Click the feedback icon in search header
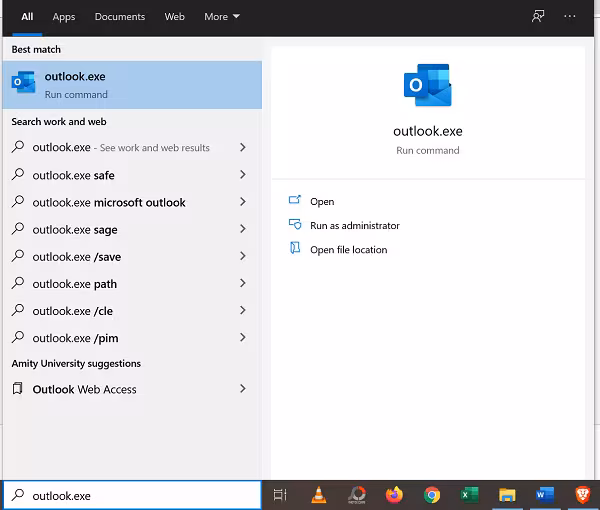This screenshot has width=600, height=510. (538, 17)
